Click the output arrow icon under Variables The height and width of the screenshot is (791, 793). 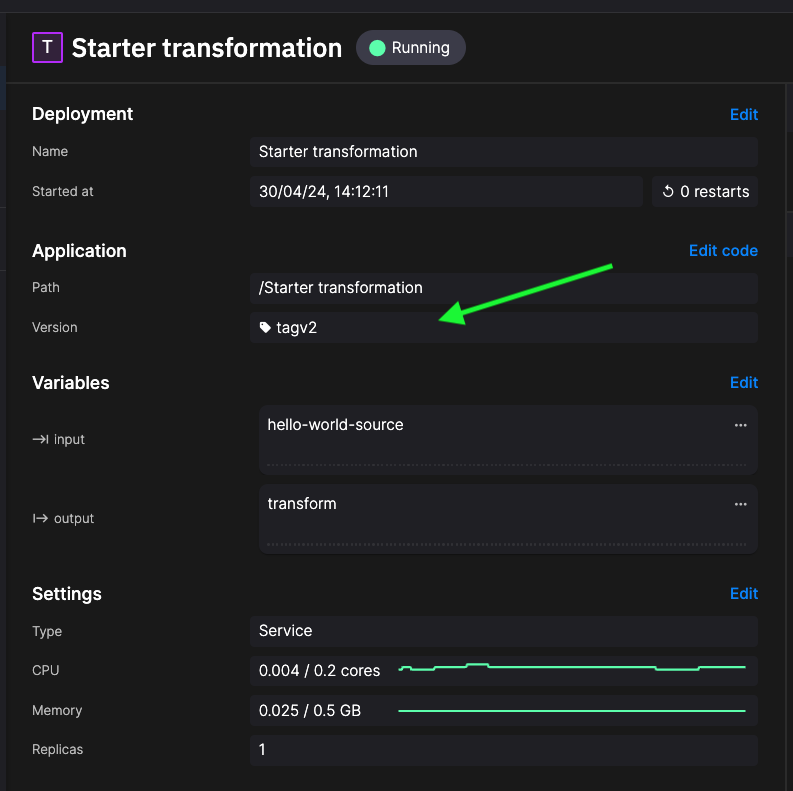point(41,518)
